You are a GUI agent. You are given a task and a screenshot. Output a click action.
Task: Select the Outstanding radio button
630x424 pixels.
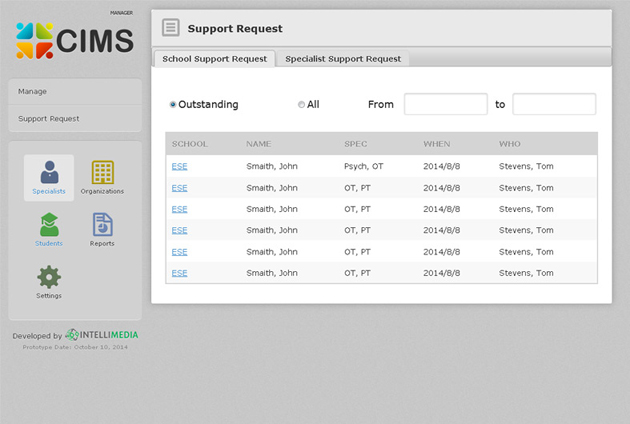point(173,104)
